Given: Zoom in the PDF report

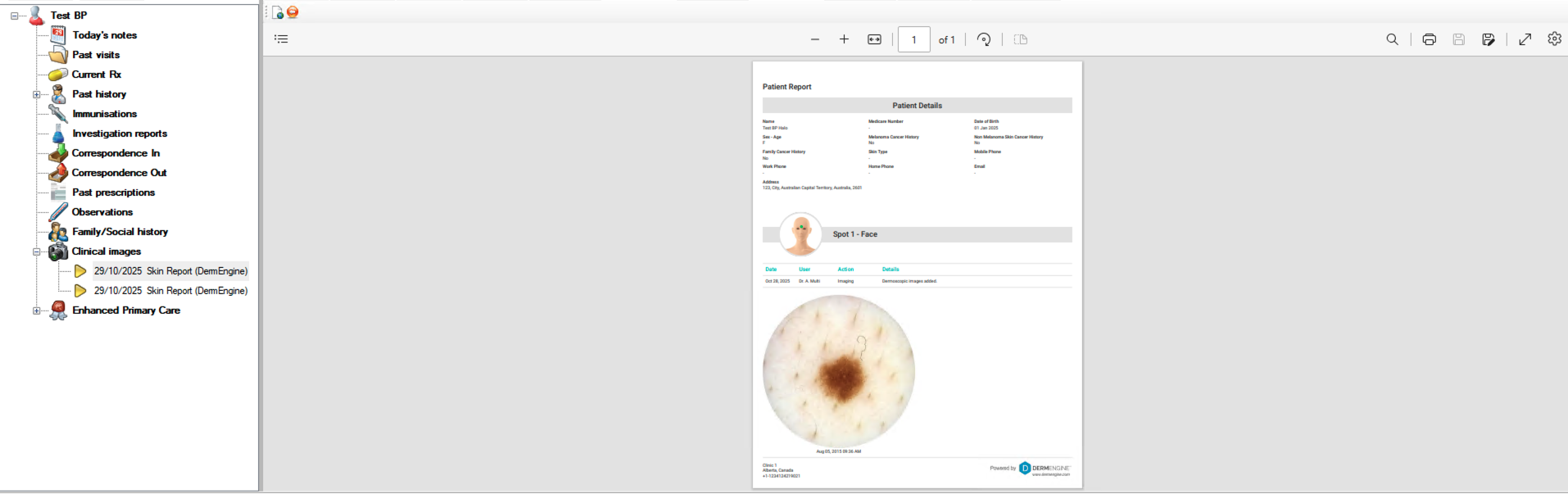Looking at the screenshot, I should (x=844, y=39).
